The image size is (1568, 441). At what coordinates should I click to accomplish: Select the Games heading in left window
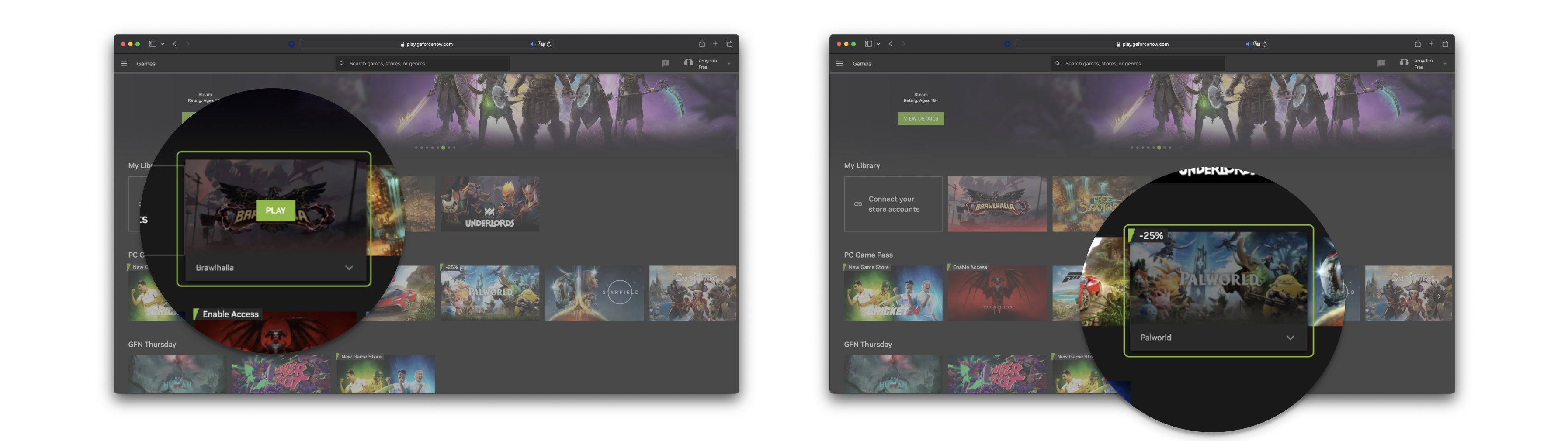click(x=146, y=63)
